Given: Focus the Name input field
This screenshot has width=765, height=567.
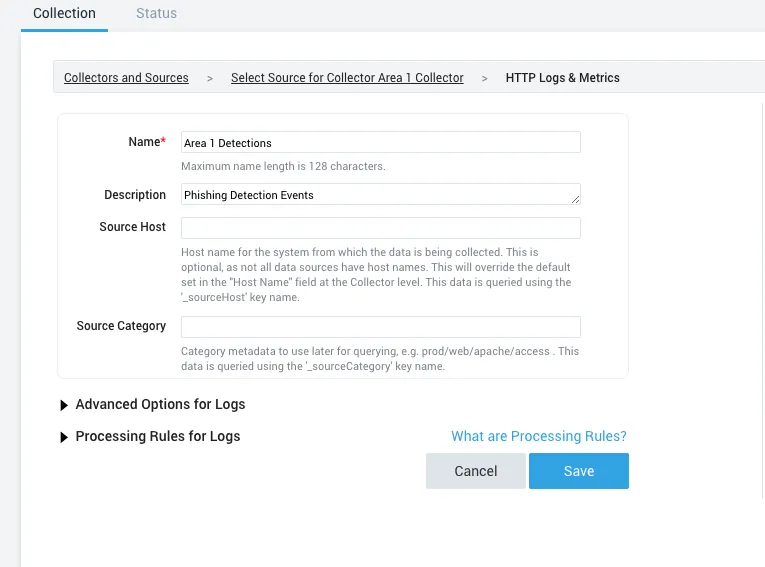Looking at the screenshot, I should pyautogui.click(x=380, y=143).
